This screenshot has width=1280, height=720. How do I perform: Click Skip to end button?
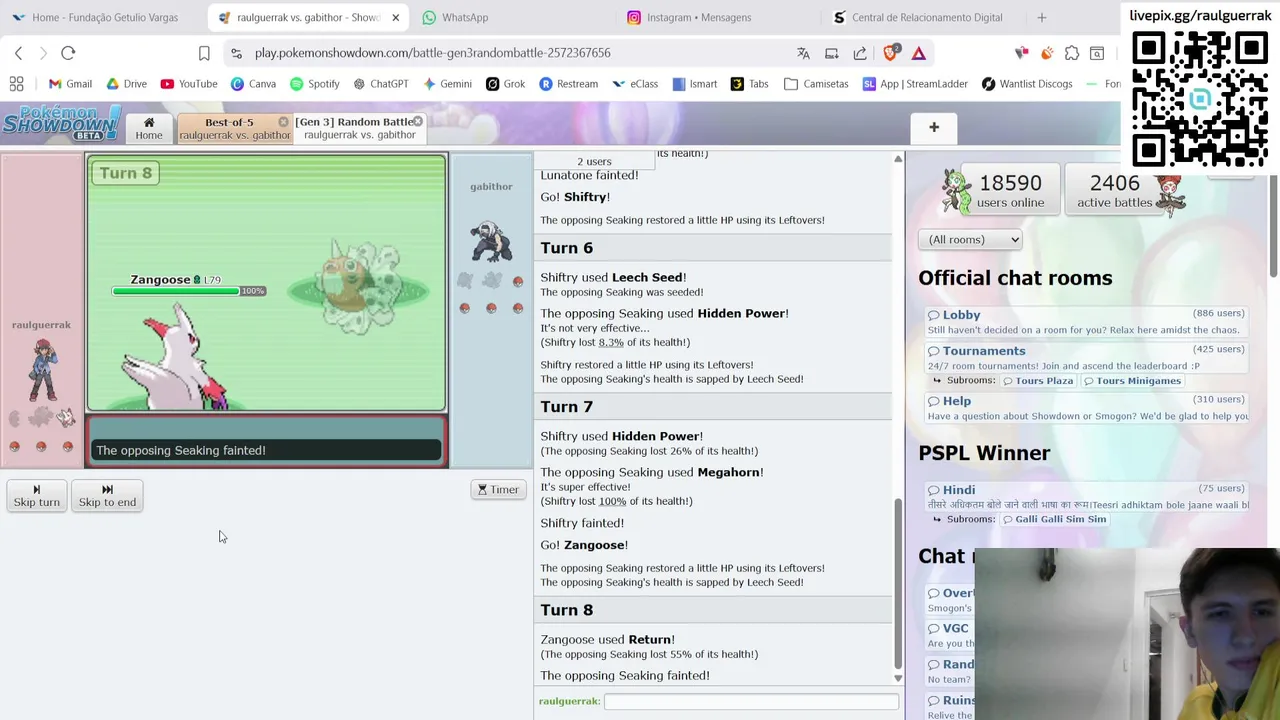[107, 496]
